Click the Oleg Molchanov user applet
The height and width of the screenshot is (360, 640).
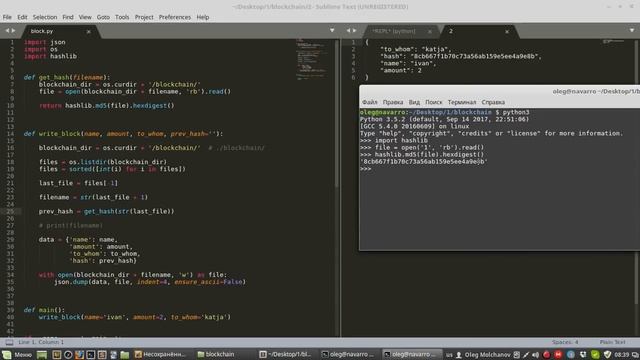tap(483, 355)
